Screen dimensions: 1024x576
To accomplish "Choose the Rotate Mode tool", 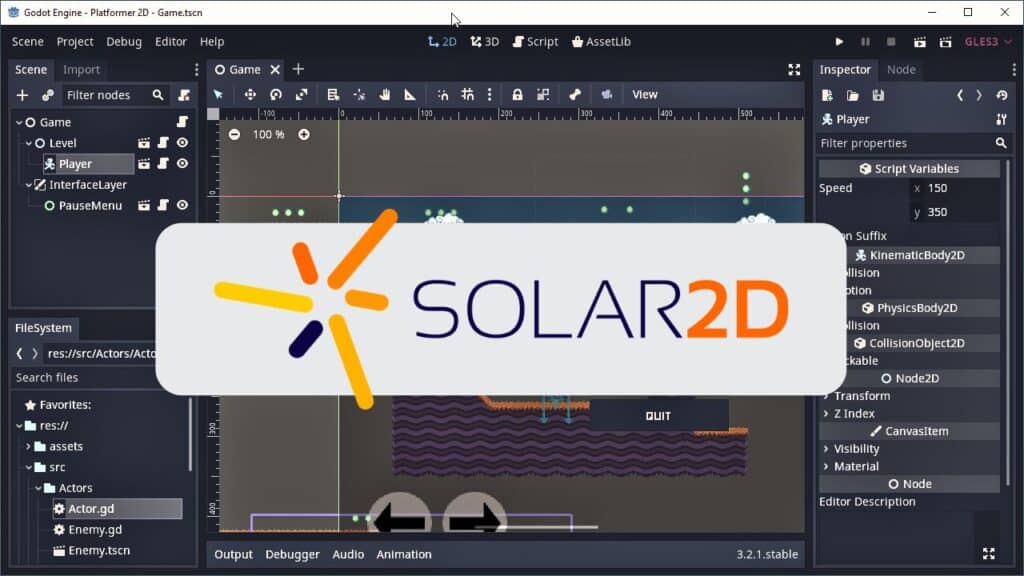I will 276,95.
